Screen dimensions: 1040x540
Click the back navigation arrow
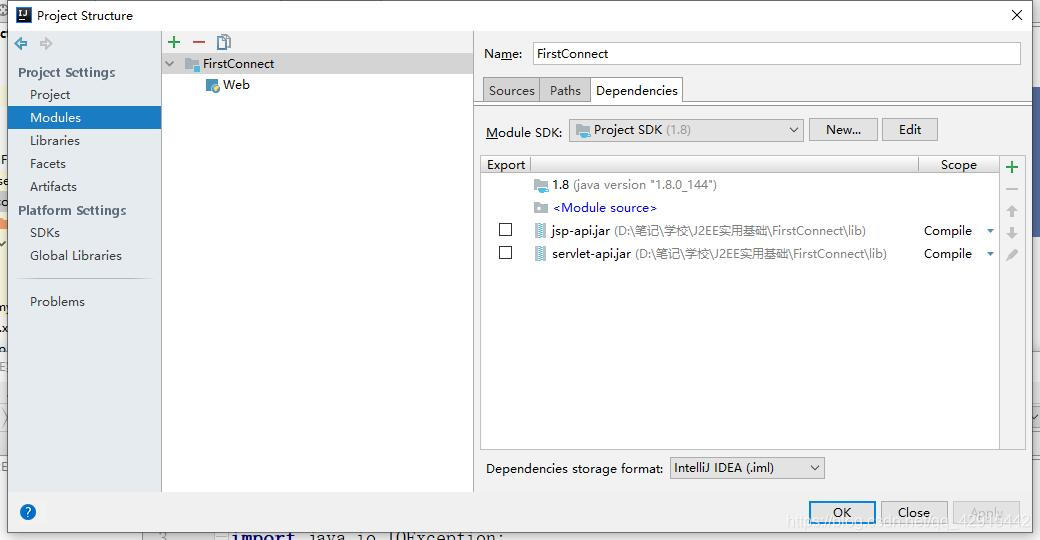tap(21, 44)
